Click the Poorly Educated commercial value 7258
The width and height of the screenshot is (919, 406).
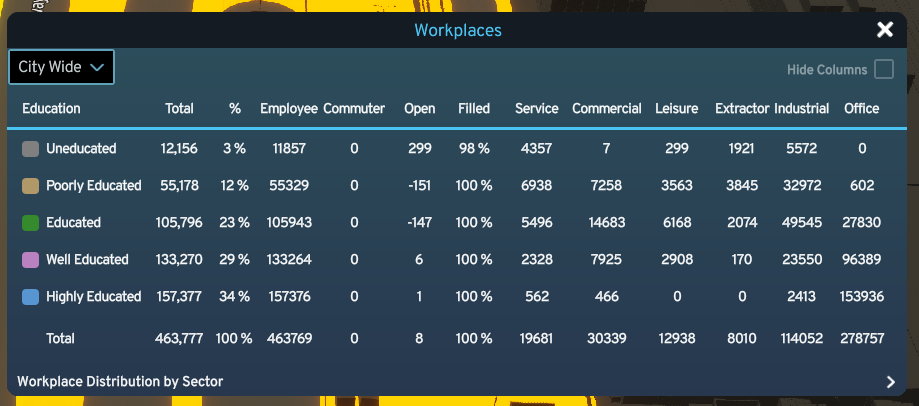607,186
